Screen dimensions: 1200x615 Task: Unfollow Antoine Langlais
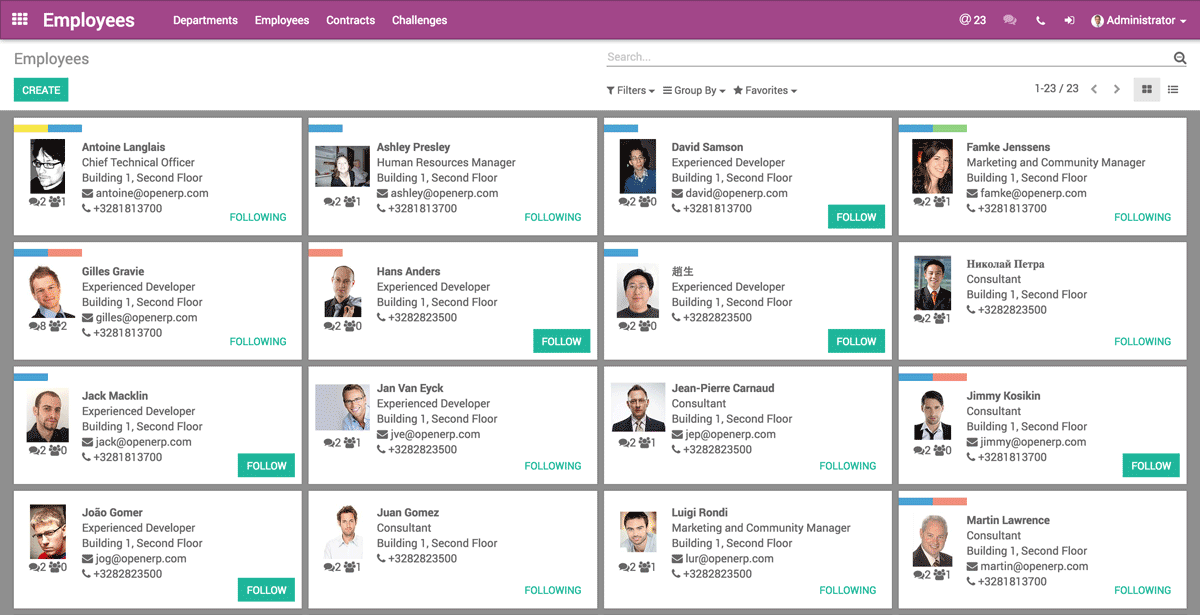pos(258,217)
